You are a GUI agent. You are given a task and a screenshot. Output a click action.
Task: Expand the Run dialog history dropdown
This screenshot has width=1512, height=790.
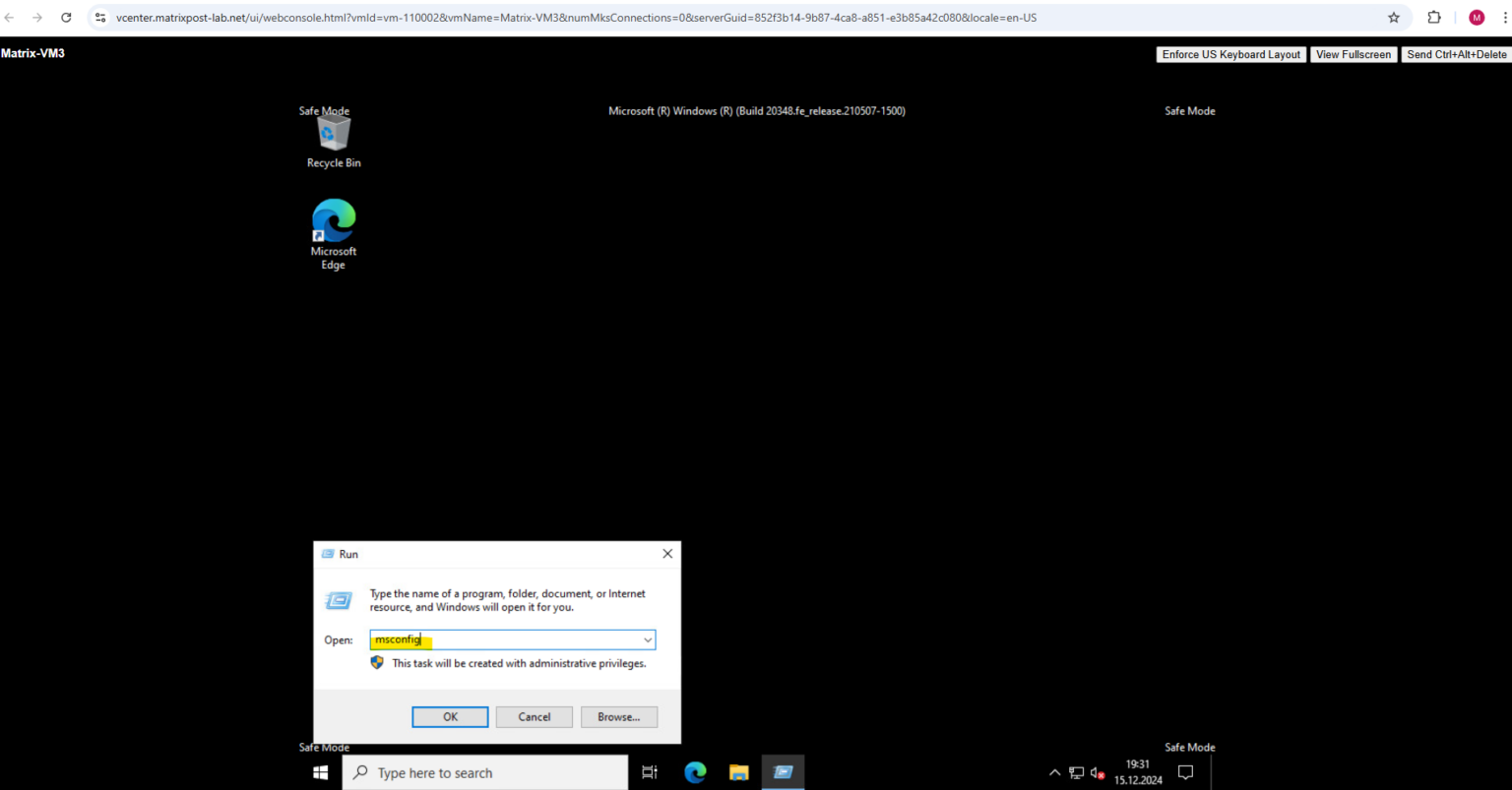pos(648,639)
